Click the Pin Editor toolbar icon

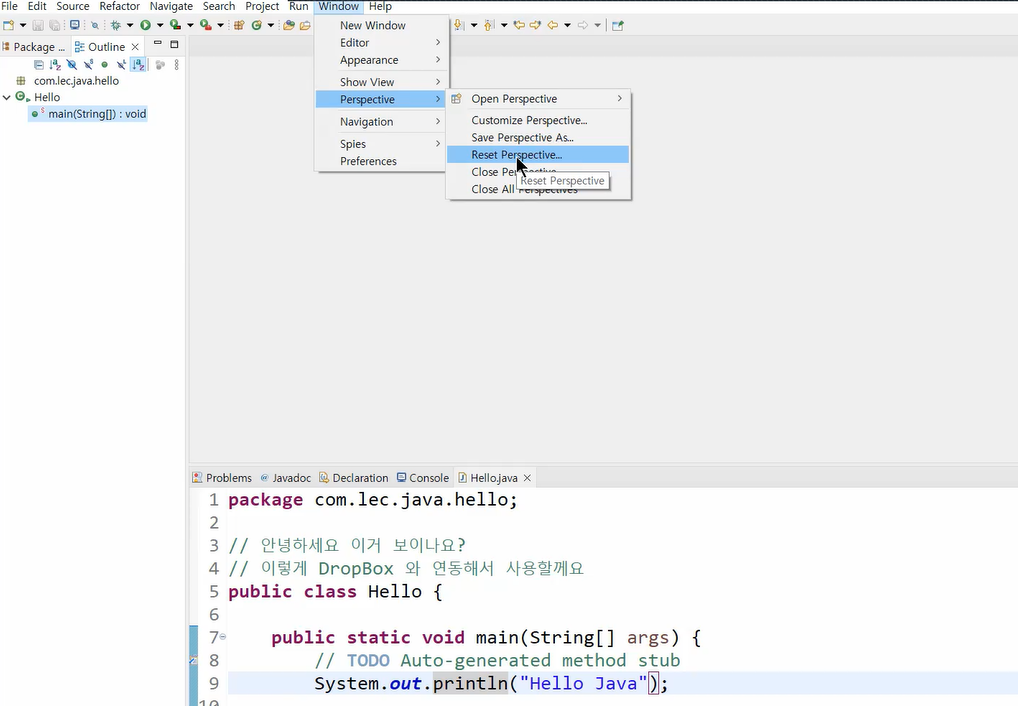tap(618, 25)
